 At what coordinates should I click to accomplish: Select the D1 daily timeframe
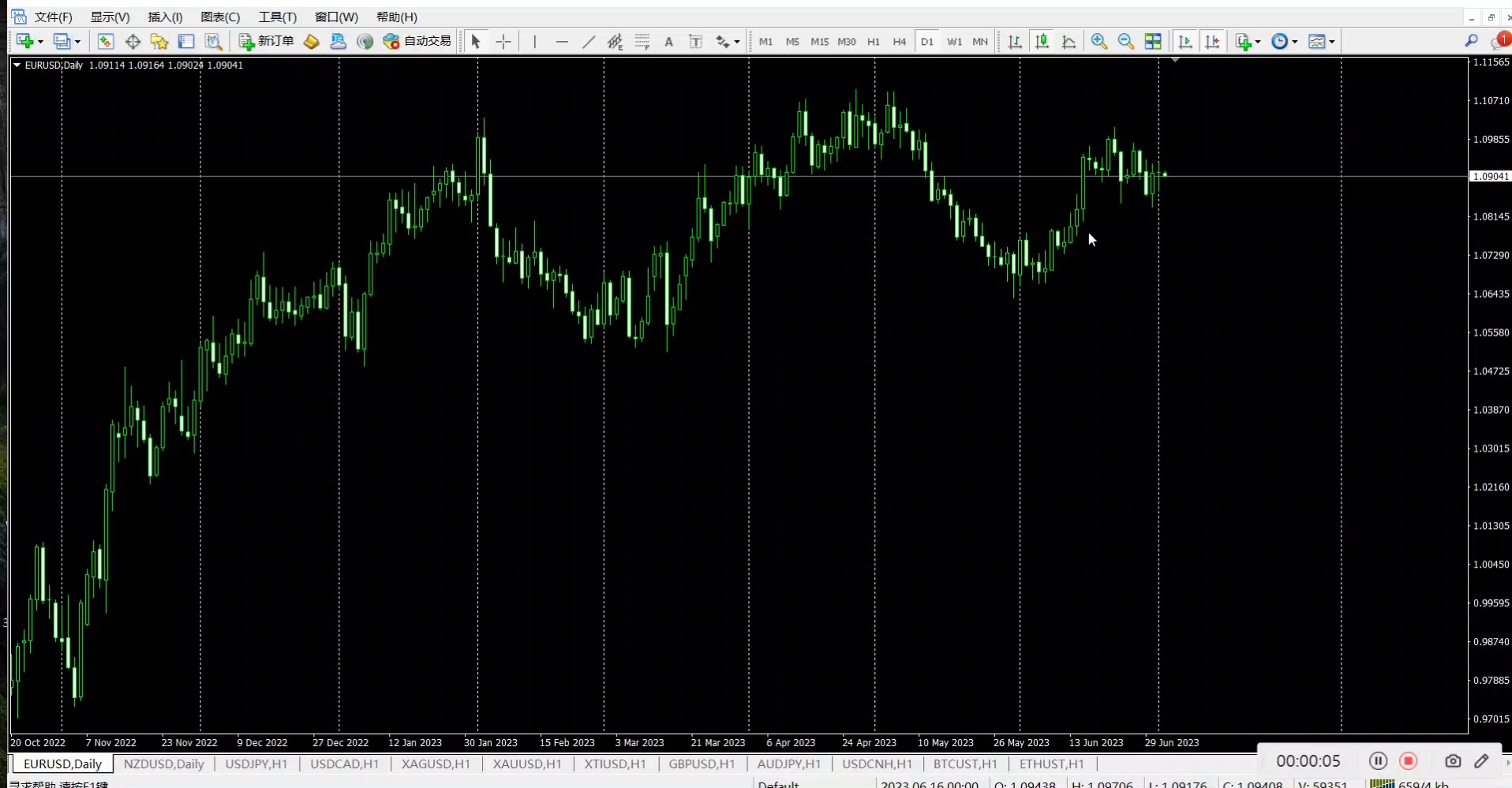[x=927, y=42]
